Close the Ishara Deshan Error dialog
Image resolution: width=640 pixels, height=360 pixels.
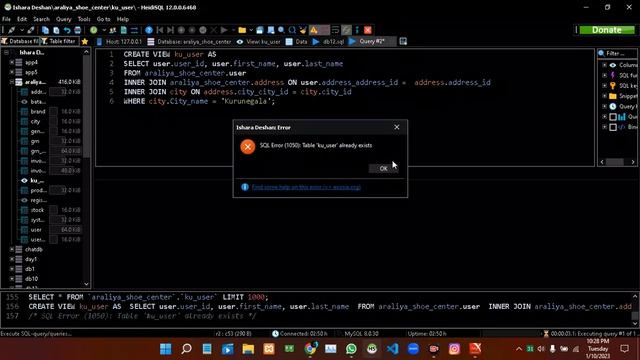click(x=397, y=127)
